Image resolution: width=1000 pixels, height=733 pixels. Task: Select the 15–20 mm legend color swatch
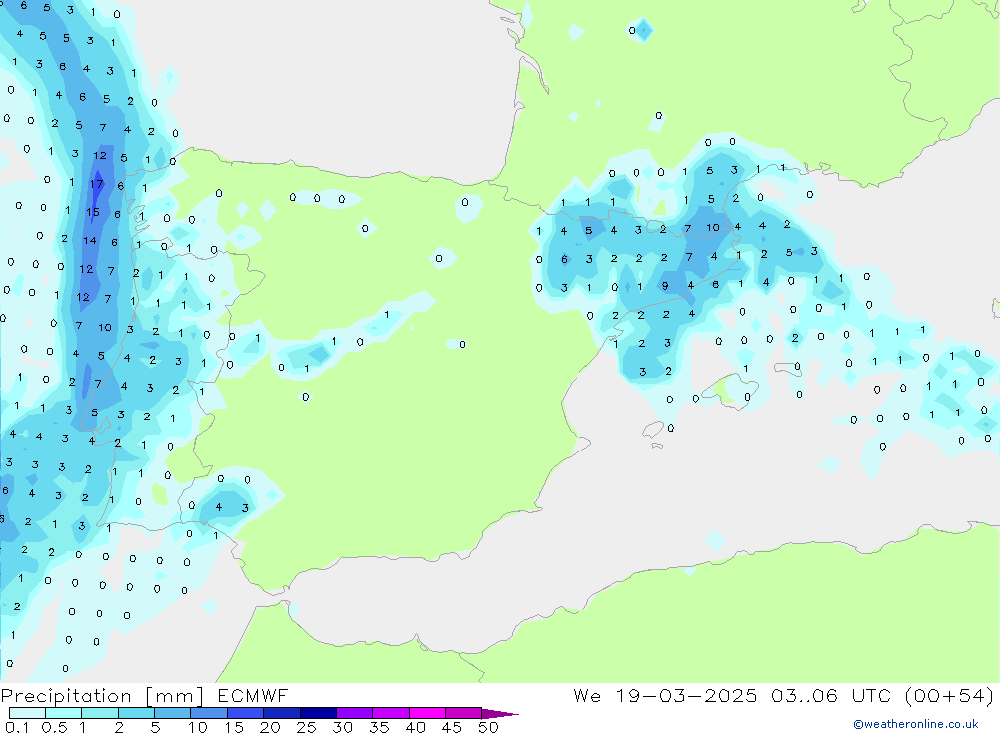[x=245, y=713]
